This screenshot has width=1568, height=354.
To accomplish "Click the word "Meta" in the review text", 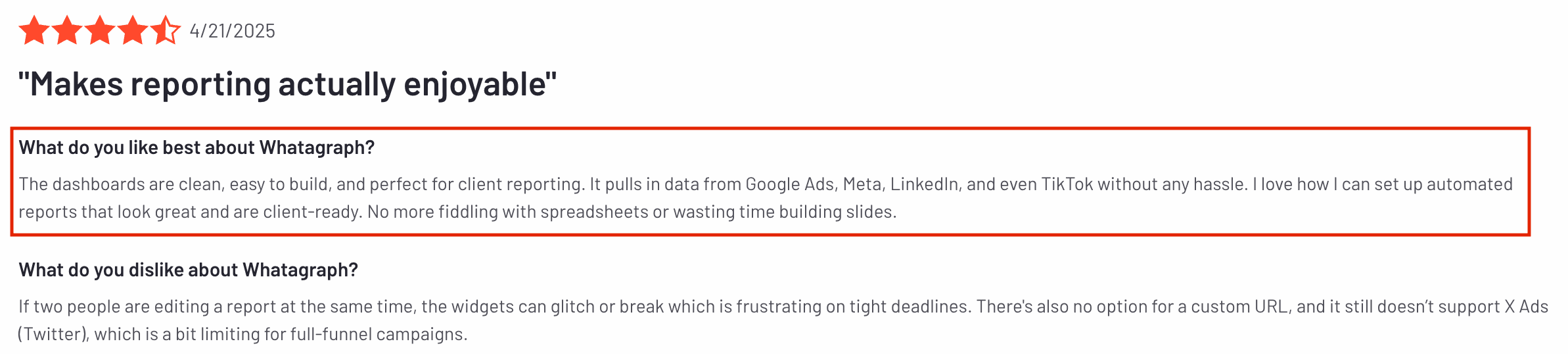I will [862, 184].
